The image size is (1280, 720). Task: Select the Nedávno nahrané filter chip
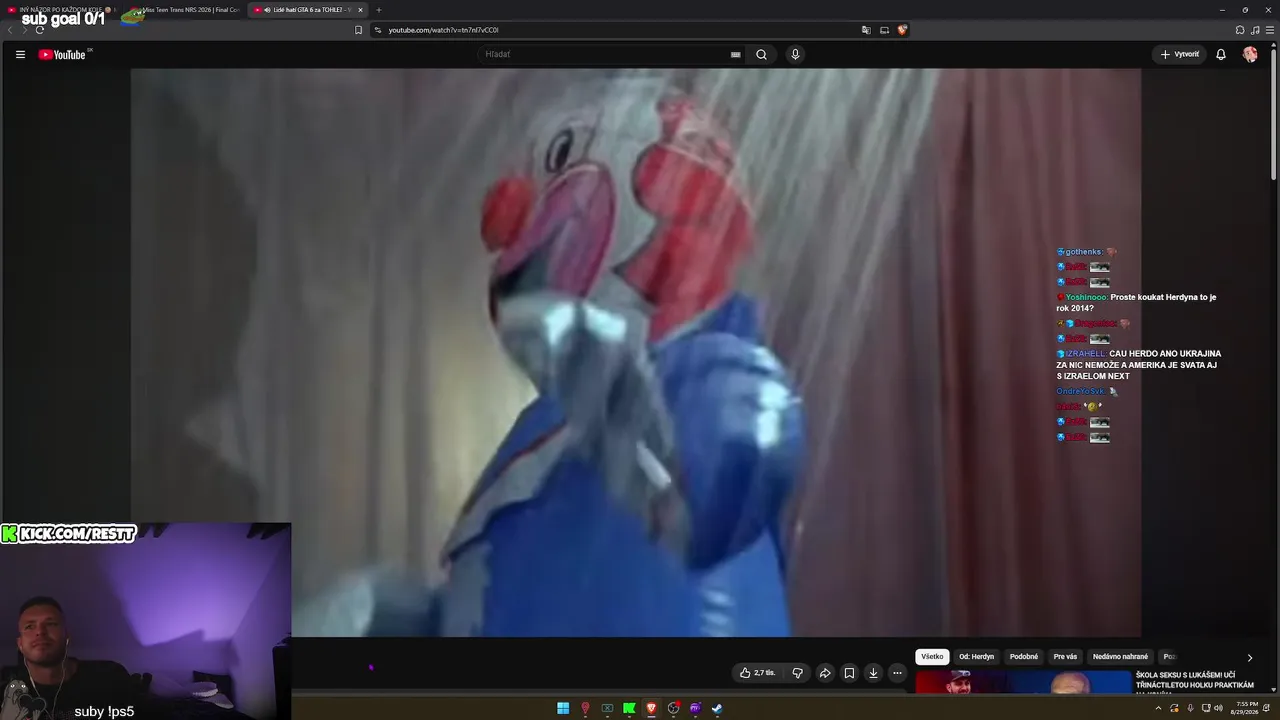(x=1120, y=657)
